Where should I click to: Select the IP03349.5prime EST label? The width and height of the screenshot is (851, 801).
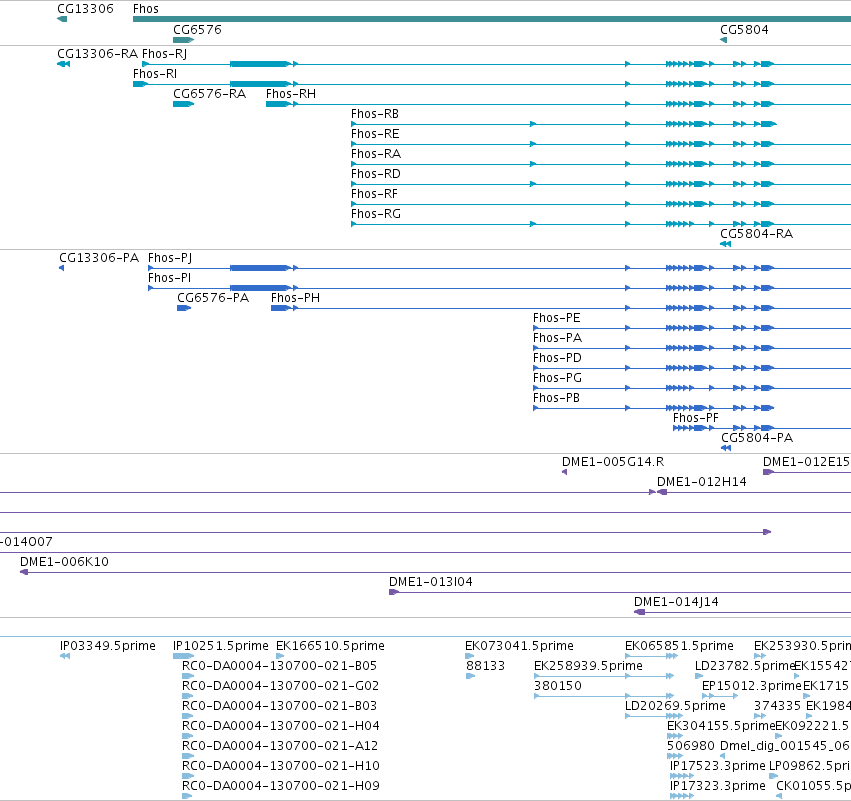(x=107, y=646)
